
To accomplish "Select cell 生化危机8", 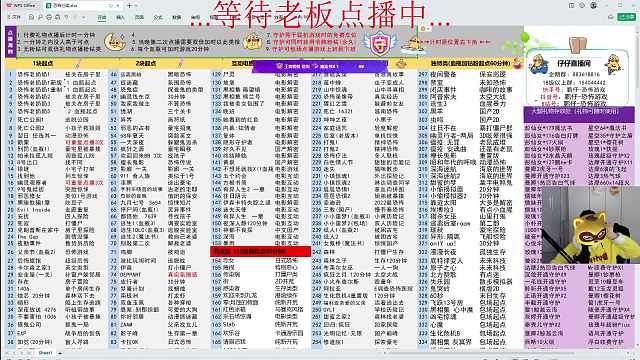I will pyautogui.click(x=444, y=333).
